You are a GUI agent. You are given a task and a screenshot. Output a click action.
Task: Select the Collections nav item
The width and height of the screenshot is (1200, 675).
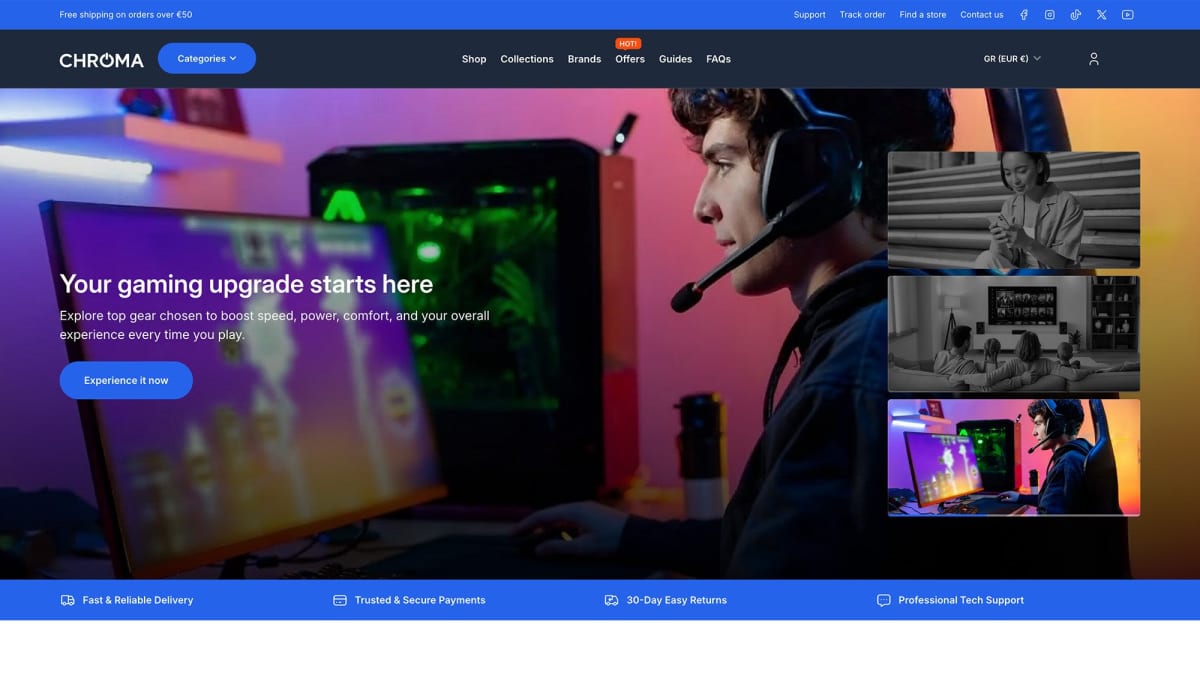[x=526, y=59]
